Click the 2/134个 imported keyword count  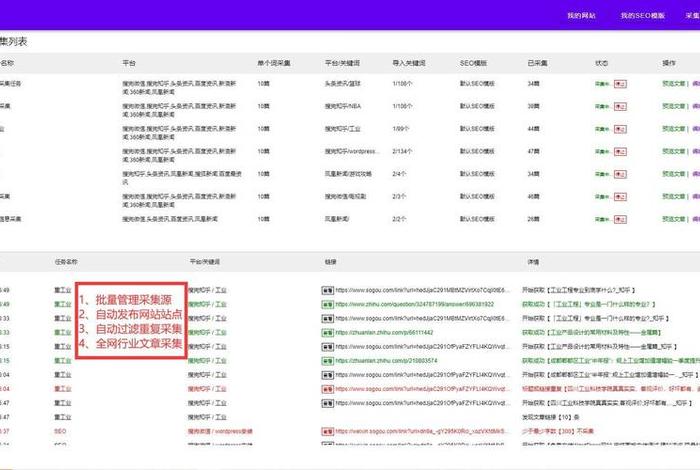402,151
